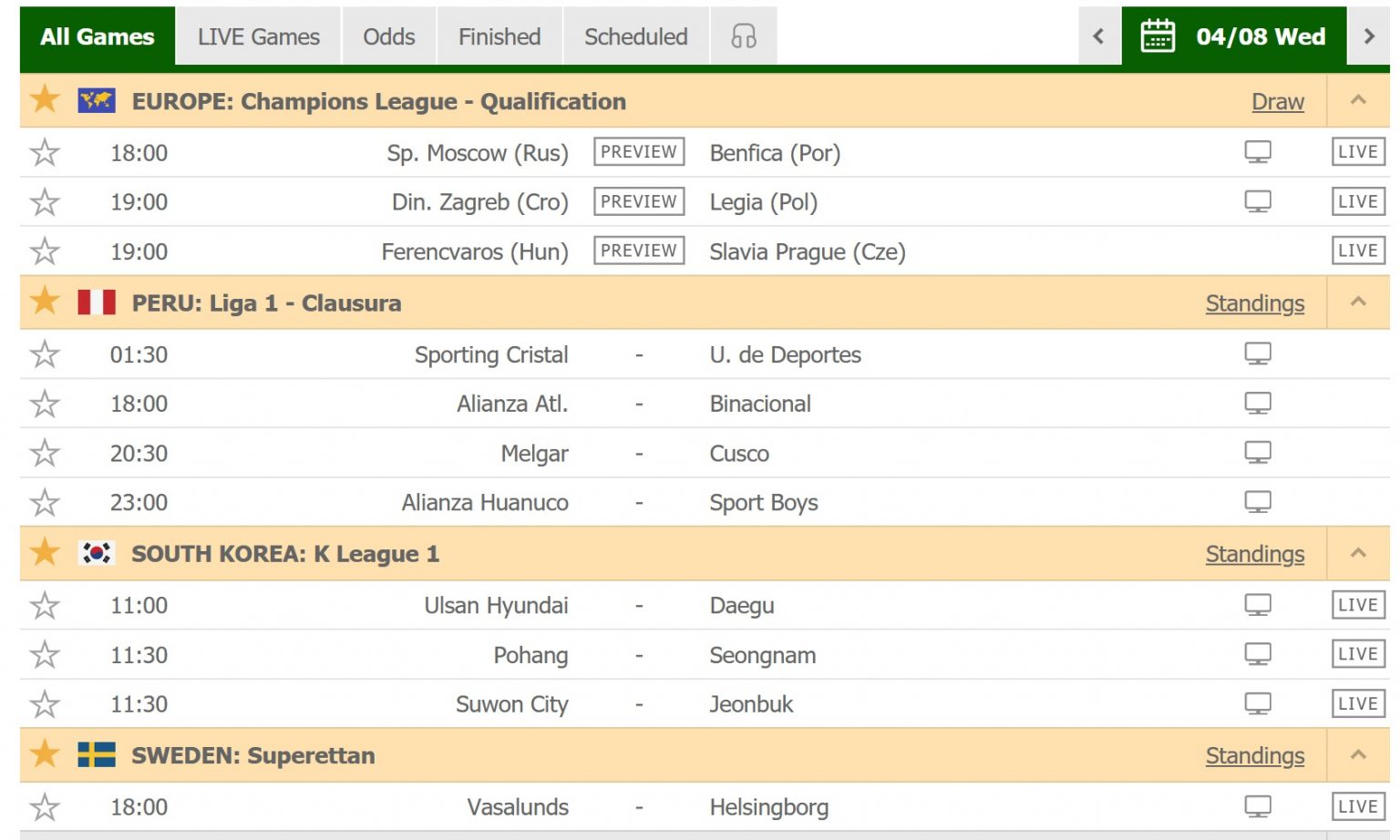The height and width of the screenshot is (840, 1400).
Task: Star the Sp. Moscow vs Benfica match
Action: pyautogui.click(x=45, y=152)
